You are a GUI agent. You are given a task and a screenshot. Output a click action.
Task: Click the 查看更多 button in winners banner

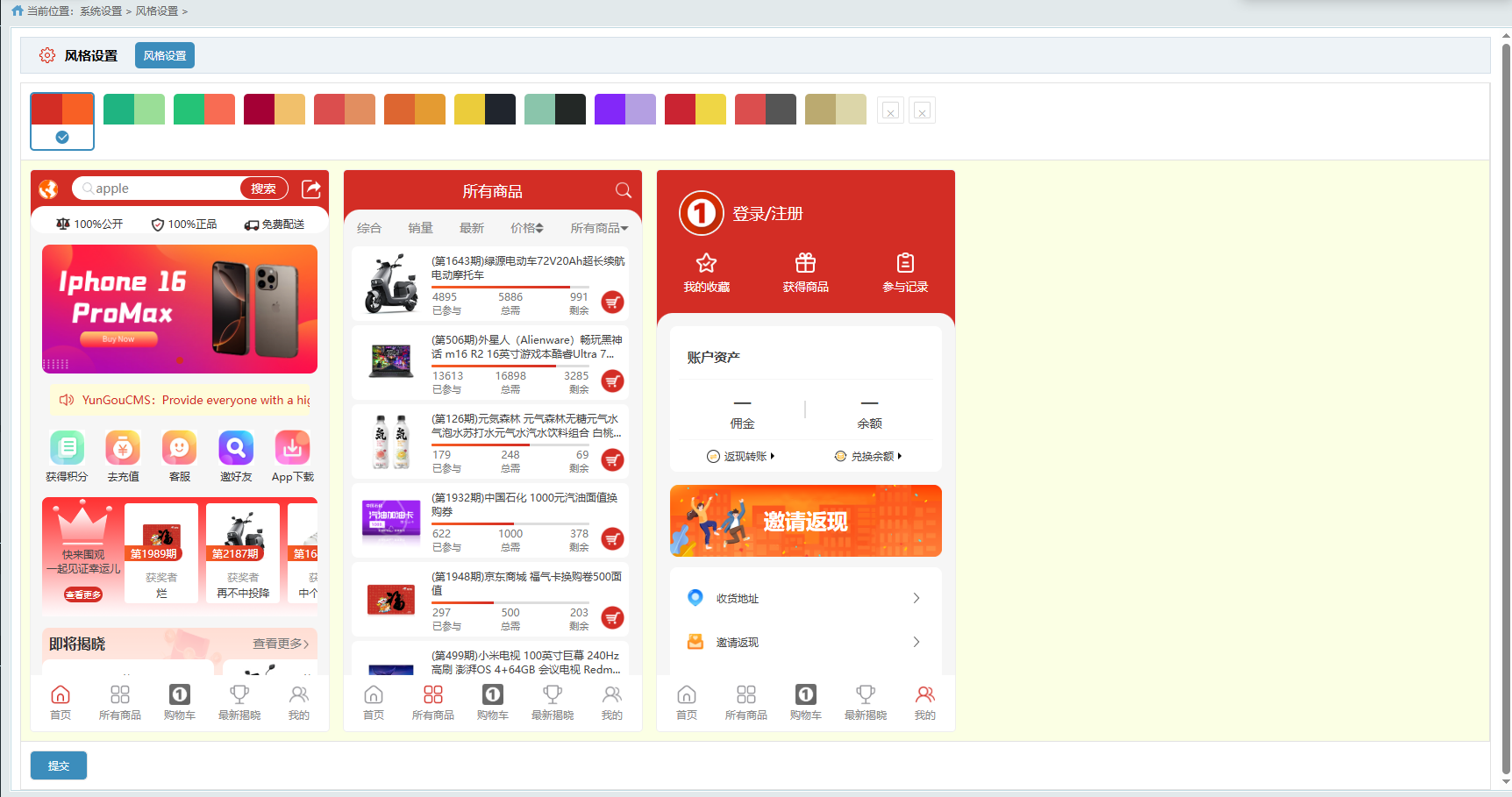click(83, 594)
